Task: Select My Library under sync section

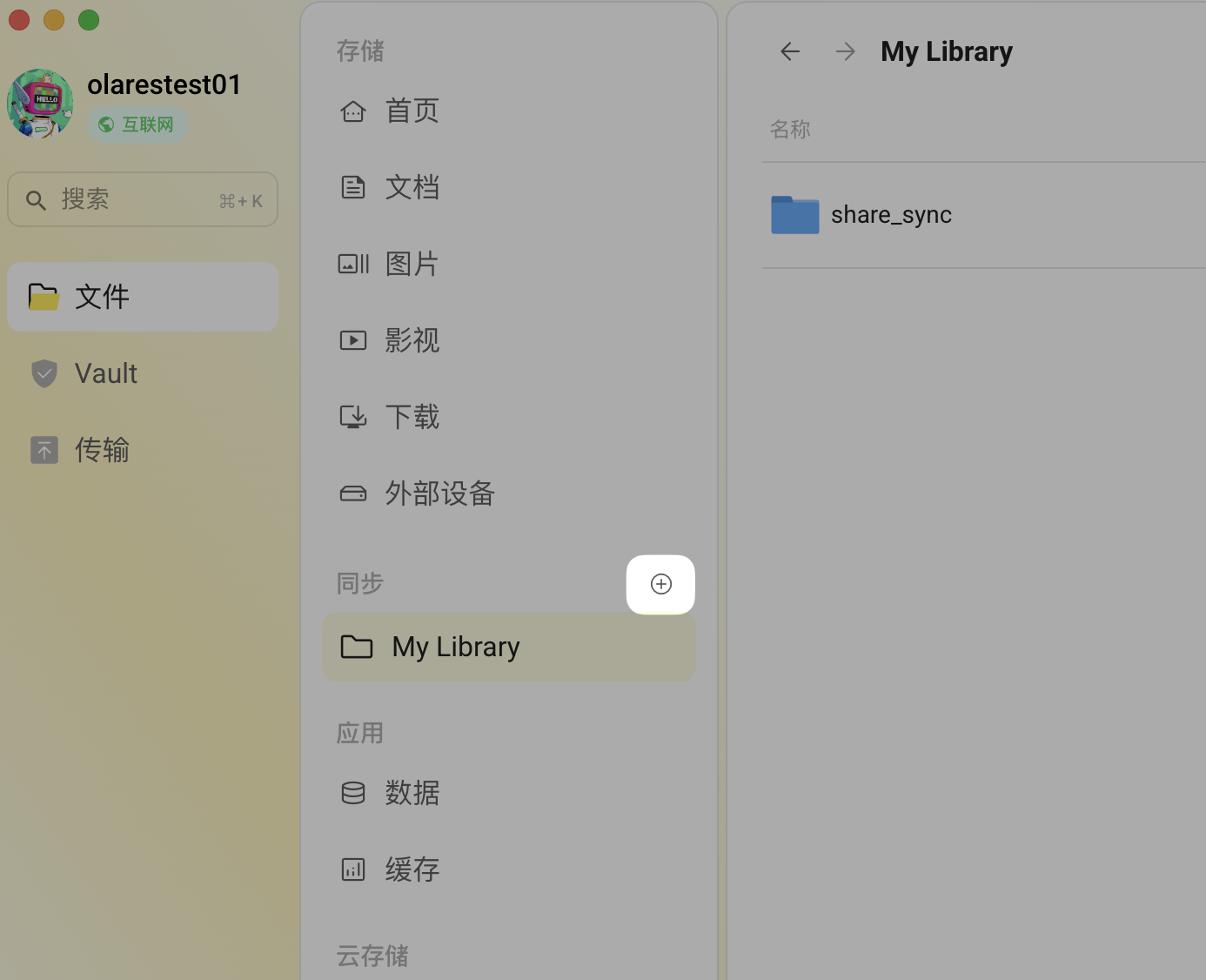Action: pyautogui.click(x=456, y=647)
